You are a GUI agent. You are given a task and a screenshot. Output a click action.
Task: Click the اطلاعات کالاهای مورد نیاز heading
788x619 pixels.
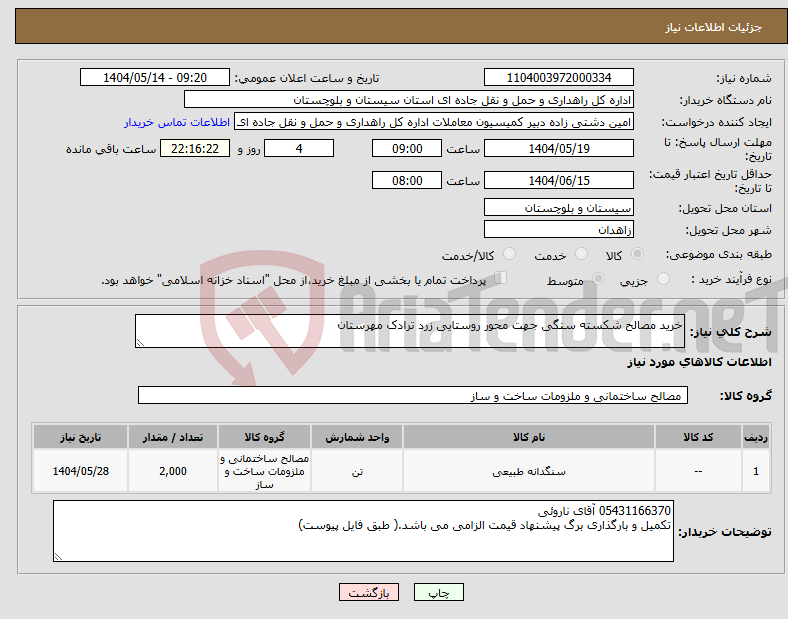pos(699,362)
